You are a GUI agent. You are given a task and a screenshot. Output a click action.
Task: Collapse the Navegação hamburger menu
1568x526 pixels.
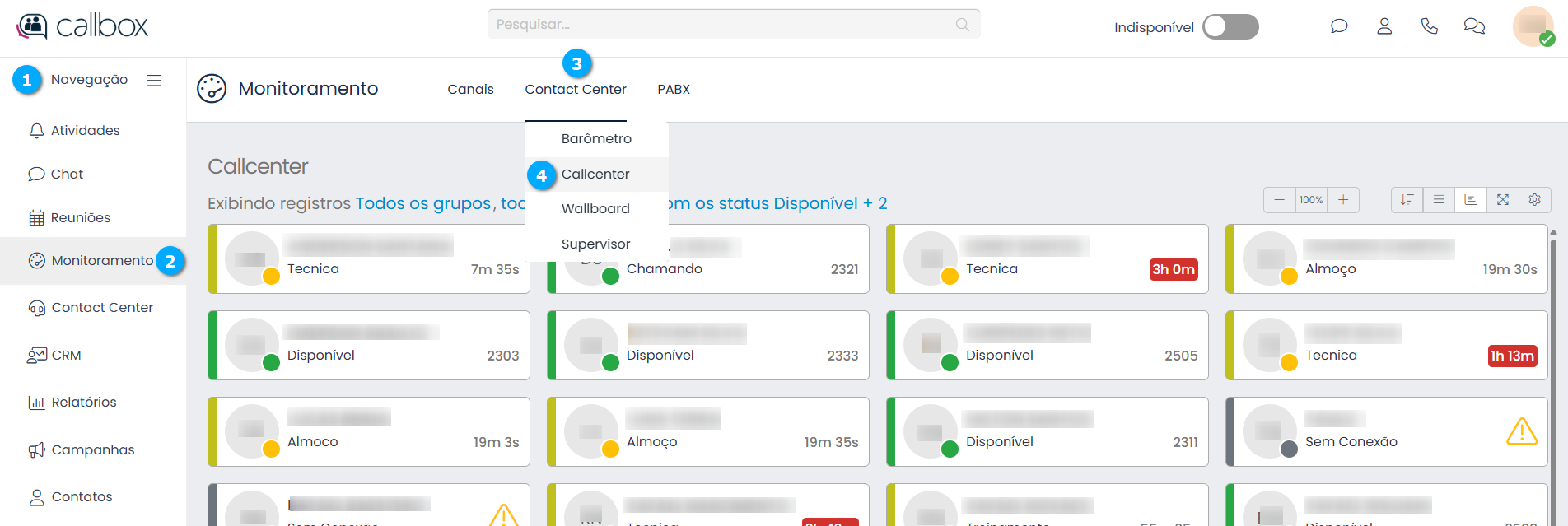point(154,81)
